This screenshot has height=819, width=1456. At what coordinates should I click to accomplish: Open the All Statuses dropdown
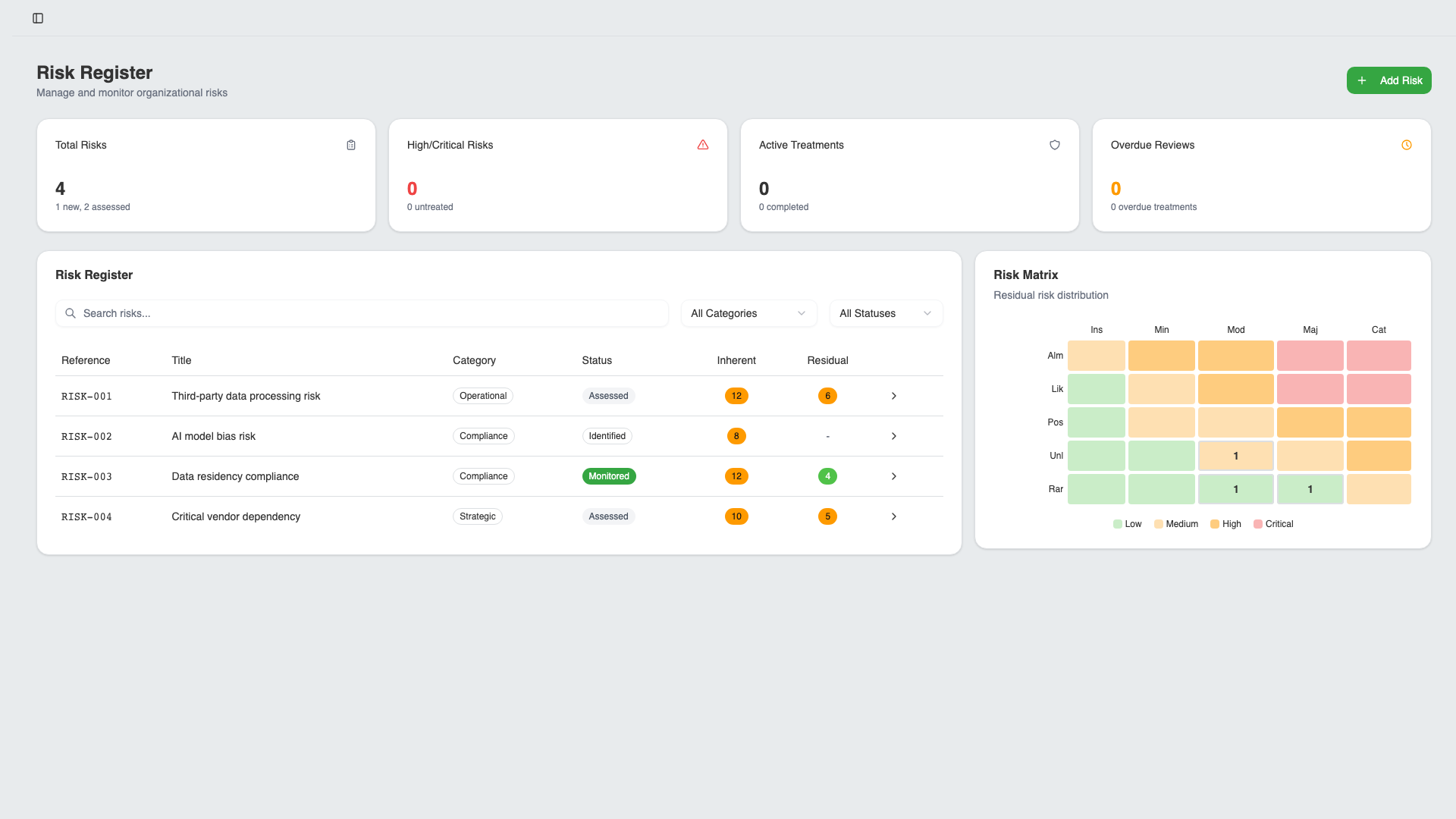[x=886, y=313]
